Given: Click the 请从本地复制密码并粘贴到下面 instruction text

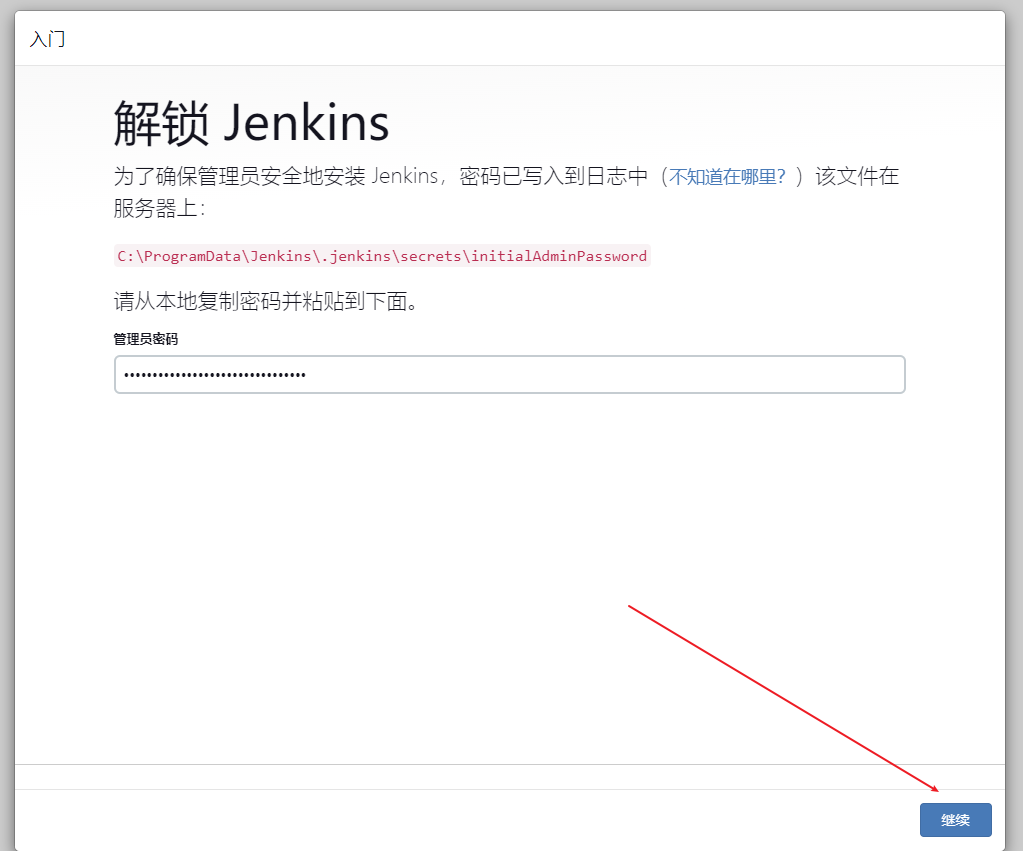Looking at the screenshot, I should click(265, 302).
